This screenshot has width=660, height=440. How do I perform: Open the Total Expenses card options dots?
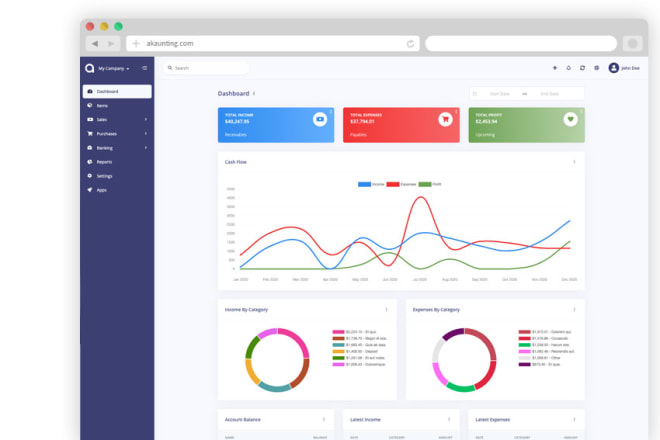pyautogui.click(x=456, y=112)
